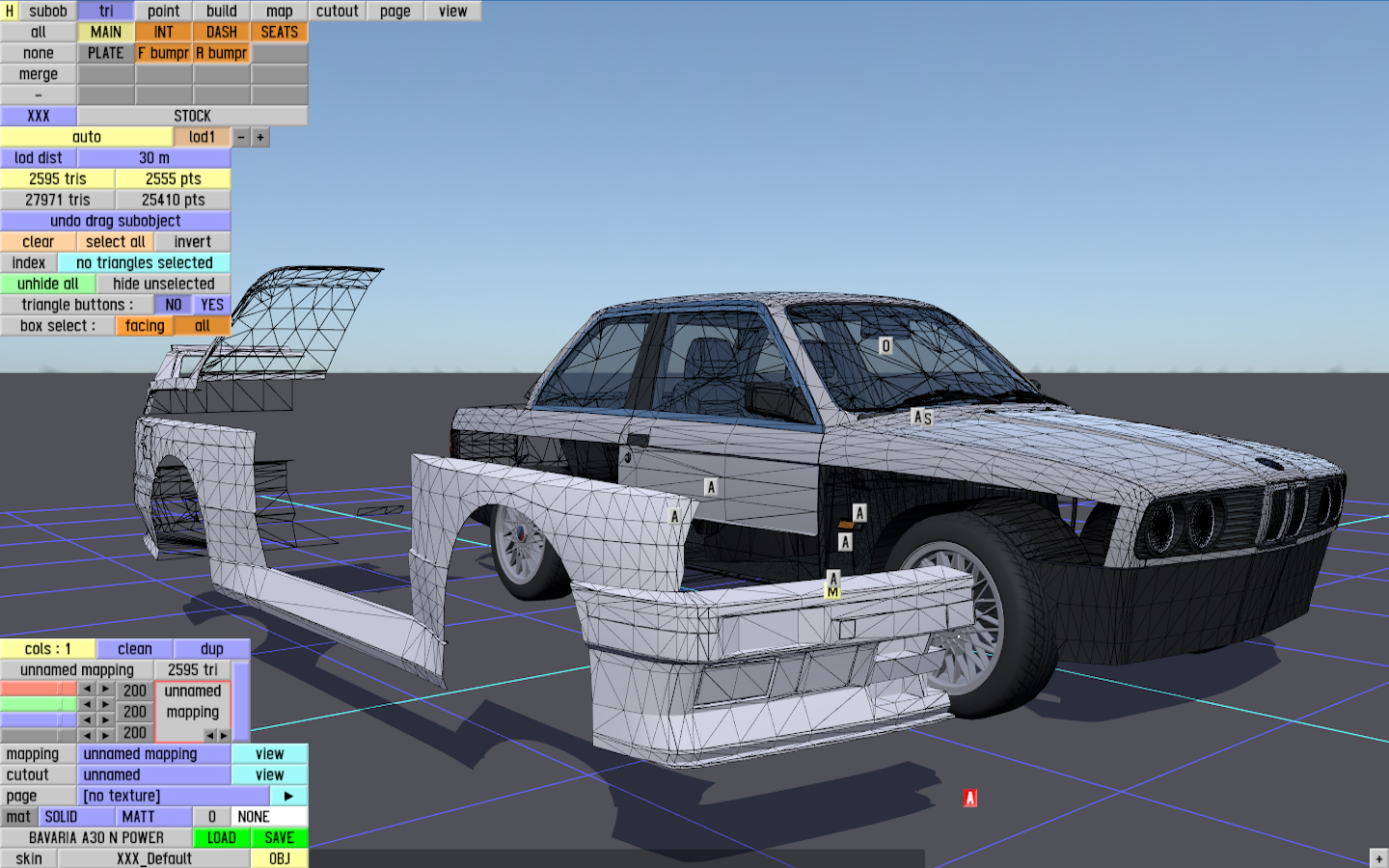Open the view tab in the top bar

coord(453,11)
